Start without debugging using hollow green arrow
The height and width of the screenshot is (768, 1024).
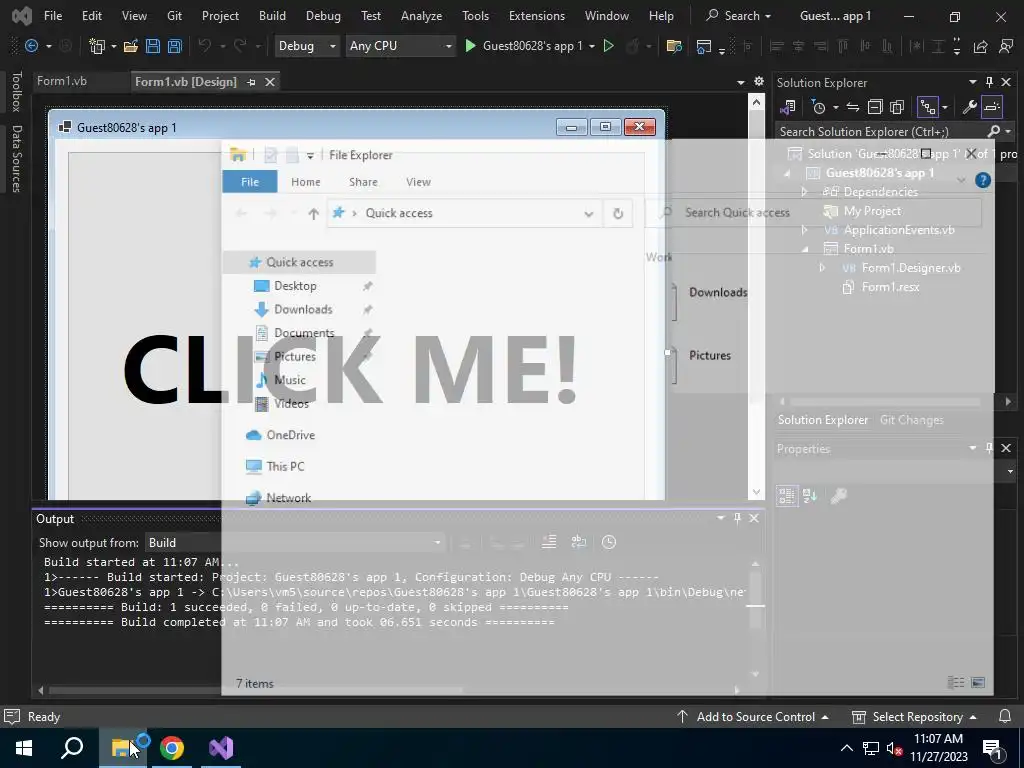click(608, 46)
